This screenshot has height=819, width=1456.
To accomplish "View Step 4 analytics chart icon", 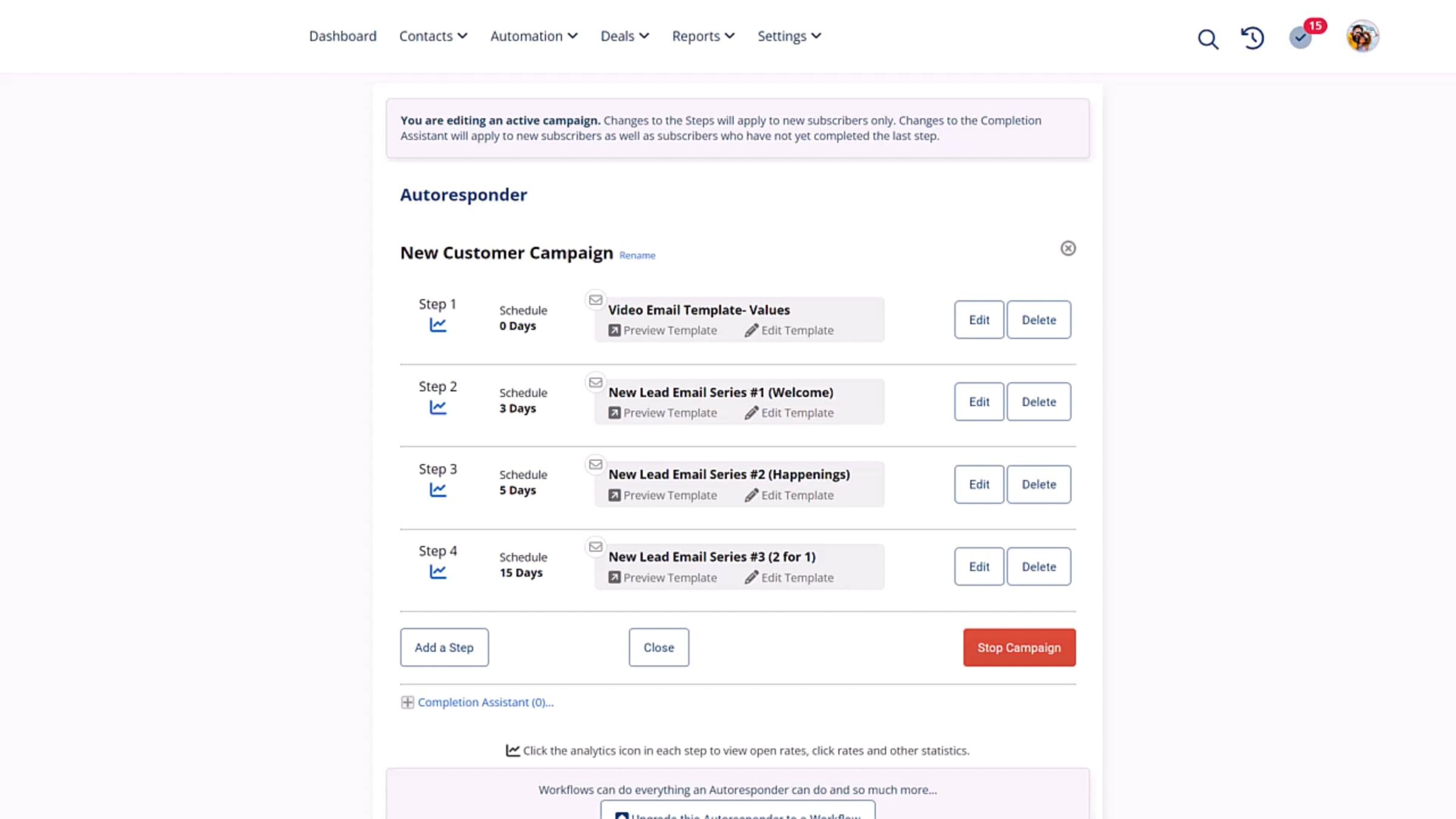I will 438,571.
